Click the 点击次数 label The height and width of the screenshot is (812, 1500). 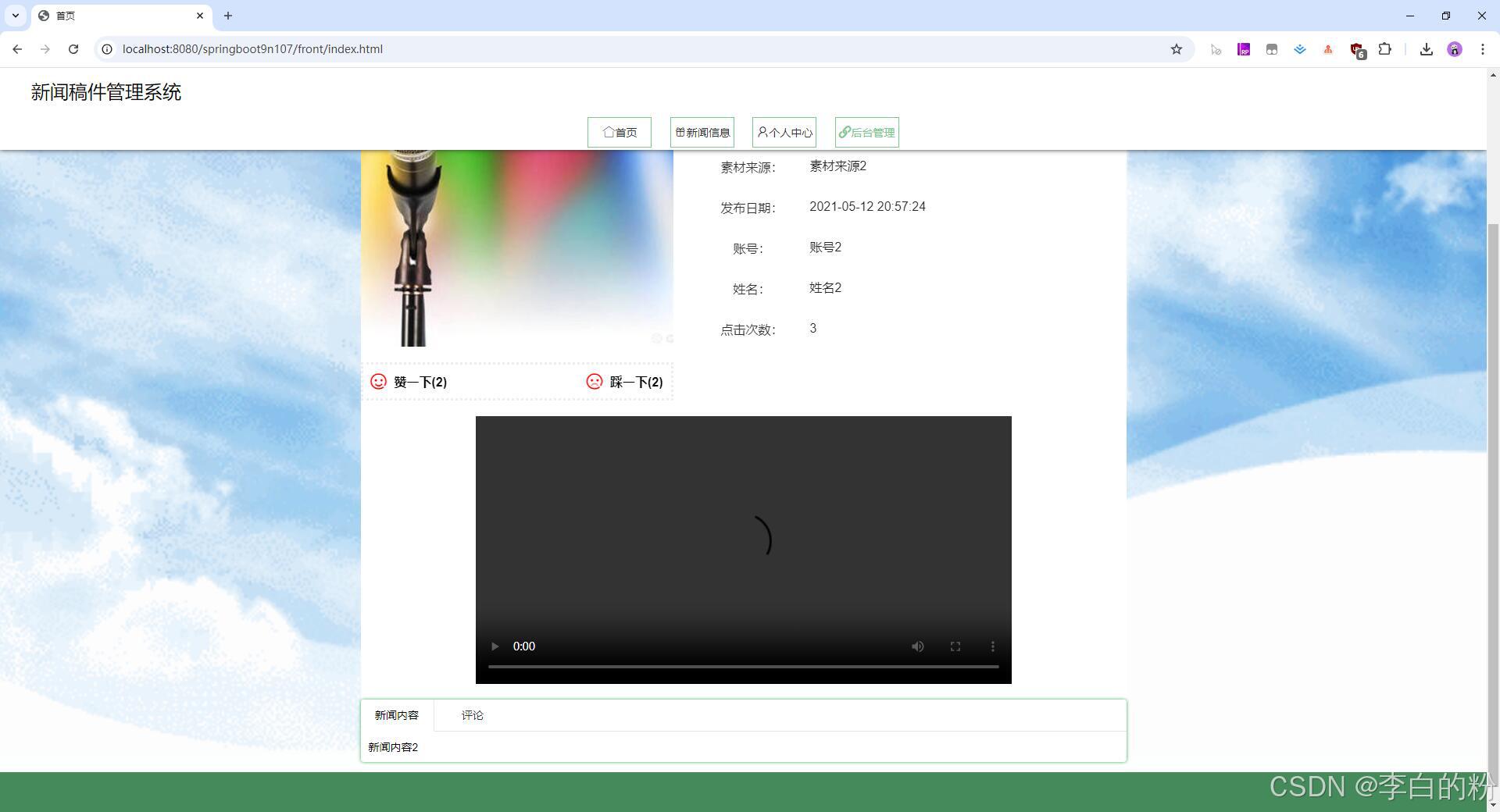click(x=748, y=330)
